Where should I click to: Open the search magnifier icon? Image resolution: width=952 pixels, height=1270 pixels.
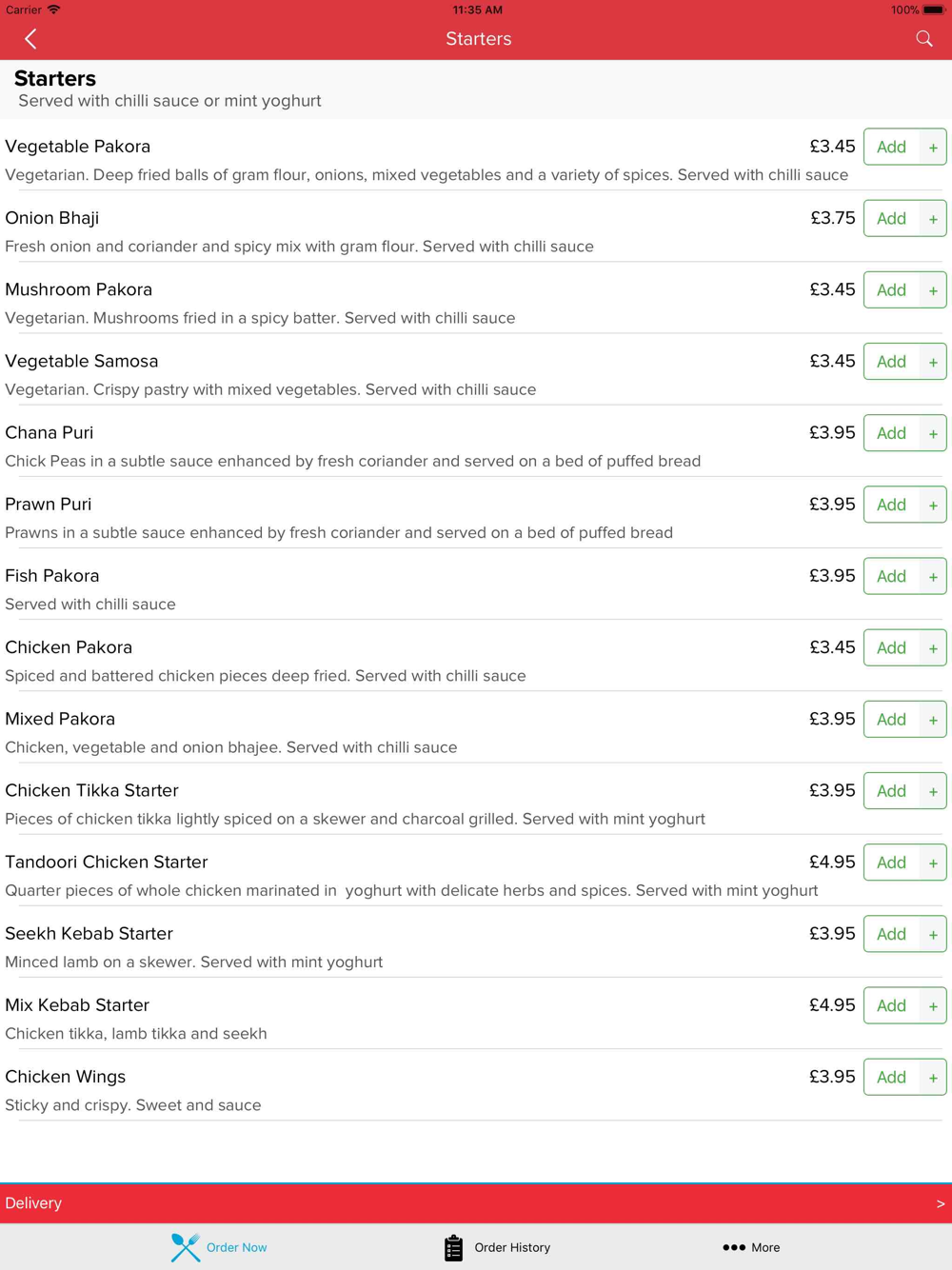[923, 39]
